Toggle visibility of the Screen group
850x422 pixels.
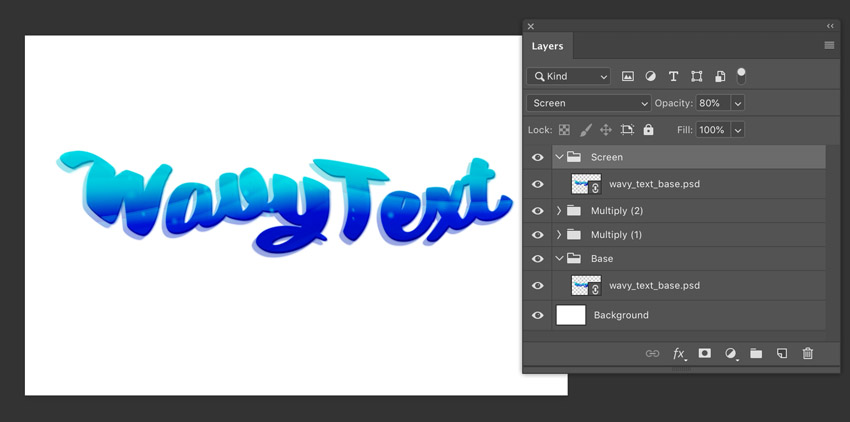[x=537, y=157]
